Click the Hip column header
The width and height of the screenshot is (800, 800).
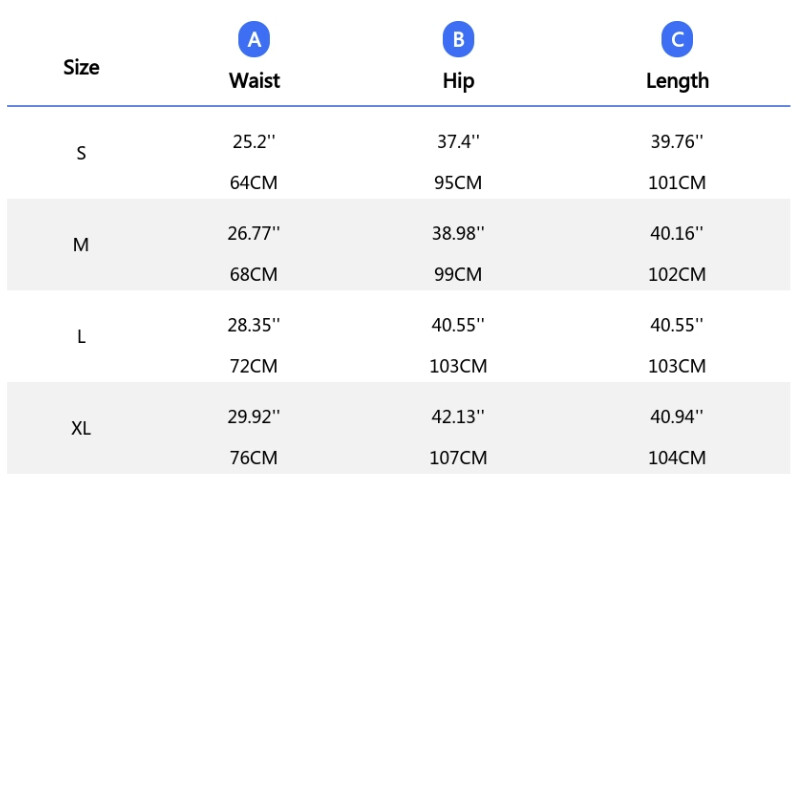click(458, 81)
